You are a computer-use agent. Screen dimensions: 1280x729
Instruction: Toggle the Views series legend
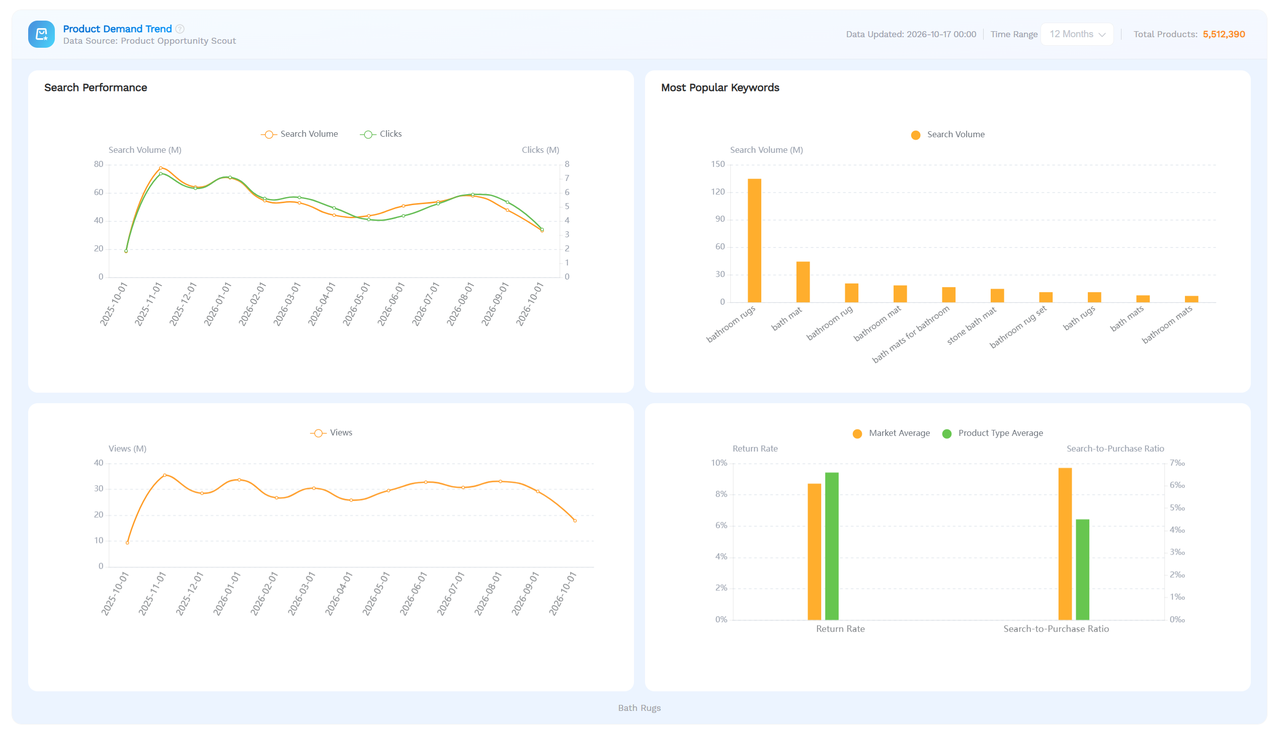pyautogui.click(x=331, y=433)
